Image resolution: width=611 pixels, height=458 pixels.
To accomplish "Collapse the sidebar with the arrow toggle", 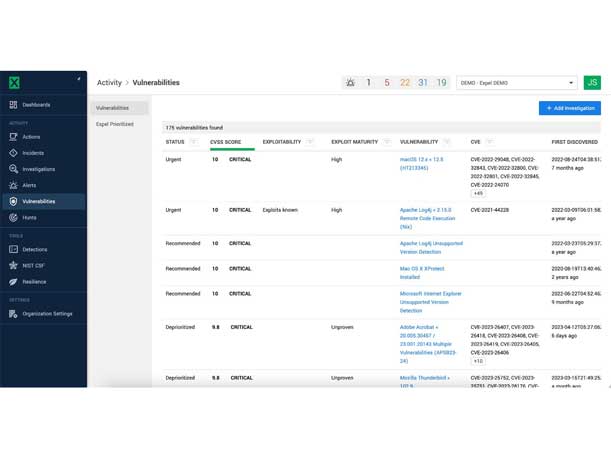I will (78, 78).
